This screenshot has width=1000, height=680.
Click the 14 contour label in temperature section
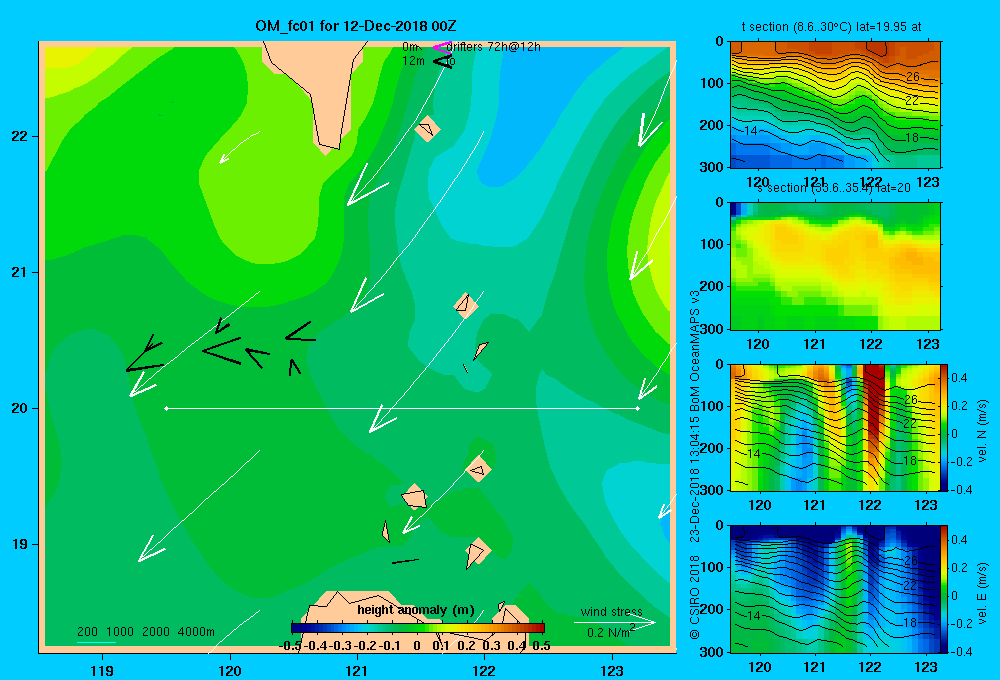pos(751,131)
